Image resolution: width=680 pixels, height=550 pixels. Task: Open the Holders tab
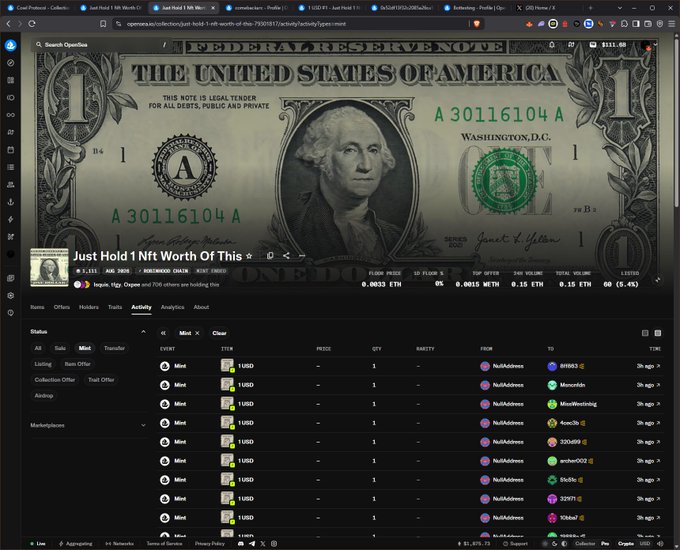point(89,307)
